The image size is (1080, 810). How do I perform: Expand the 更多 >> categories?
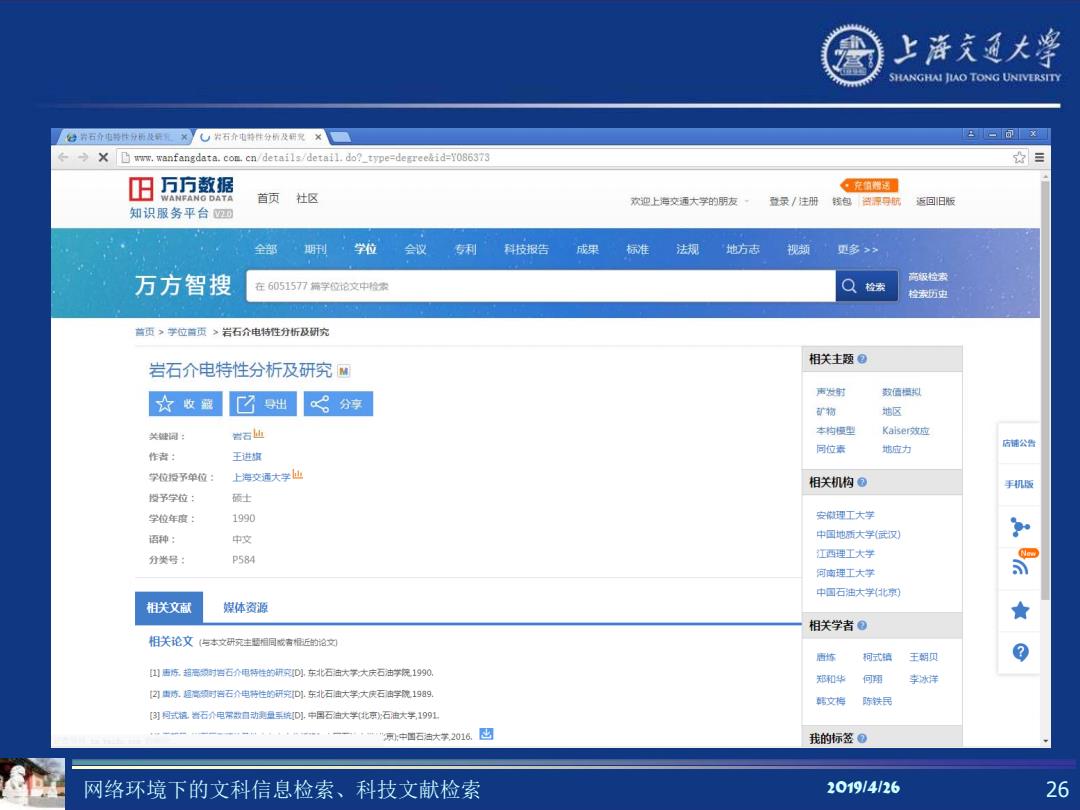[858, 249]
